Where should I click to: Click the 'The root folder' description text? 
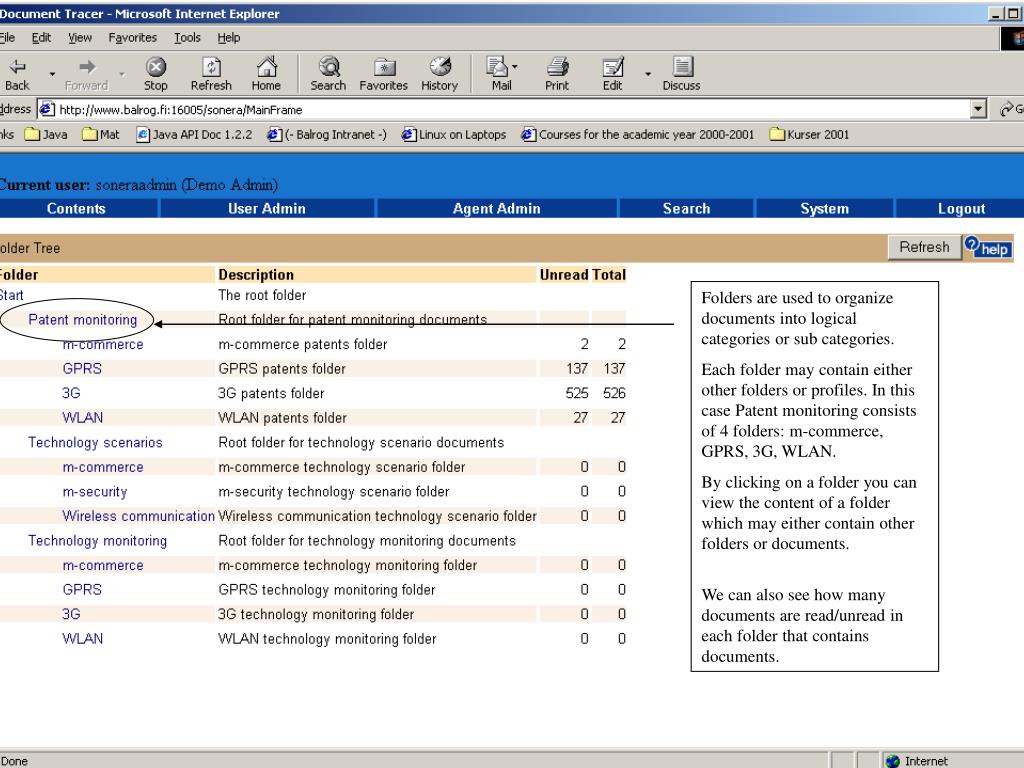(262, 295)
